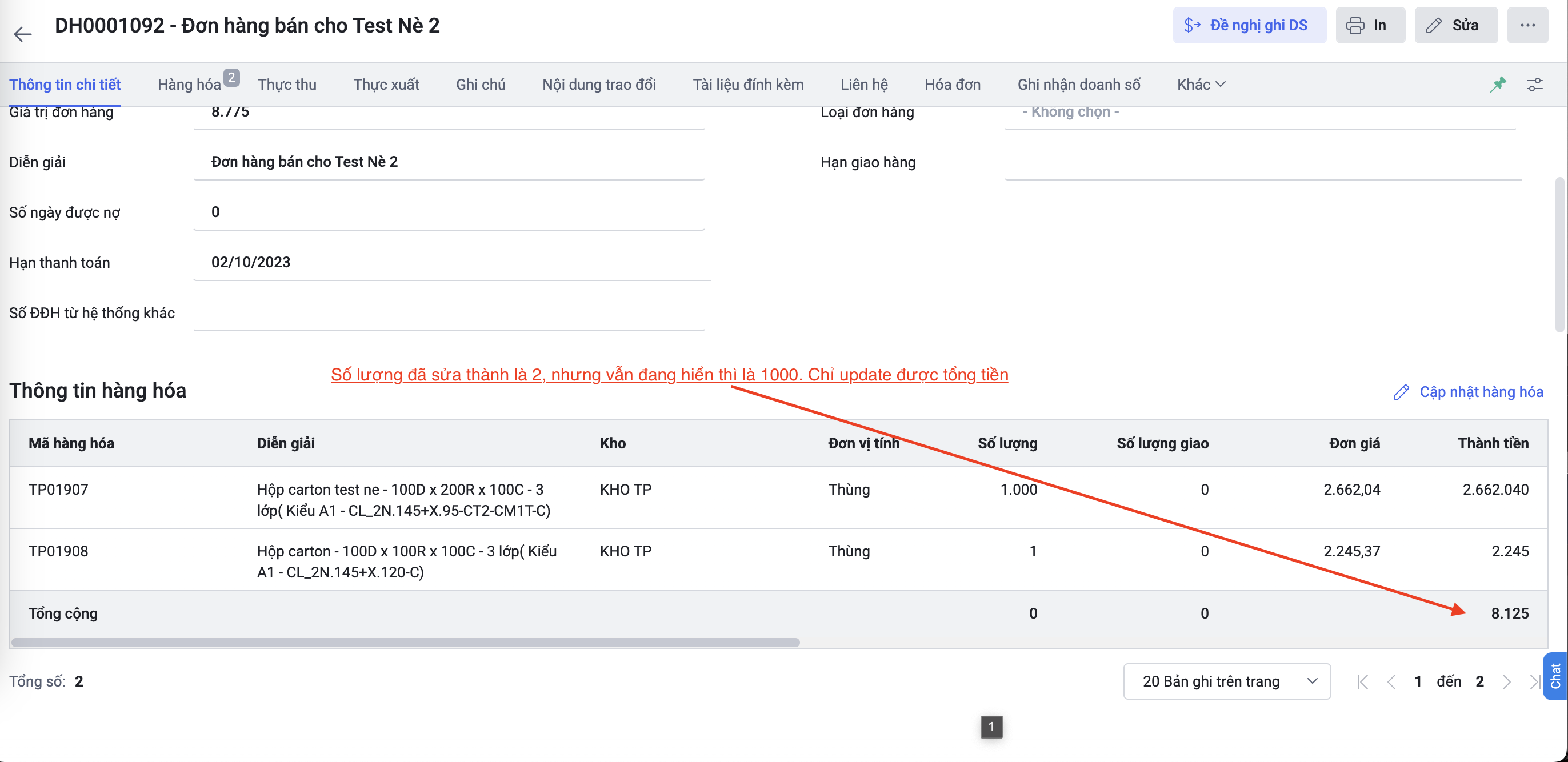The width and height of the screenshot is (1568, 762).
Task: Open the three-dot more options menu
Action: tap(1527, 25)
